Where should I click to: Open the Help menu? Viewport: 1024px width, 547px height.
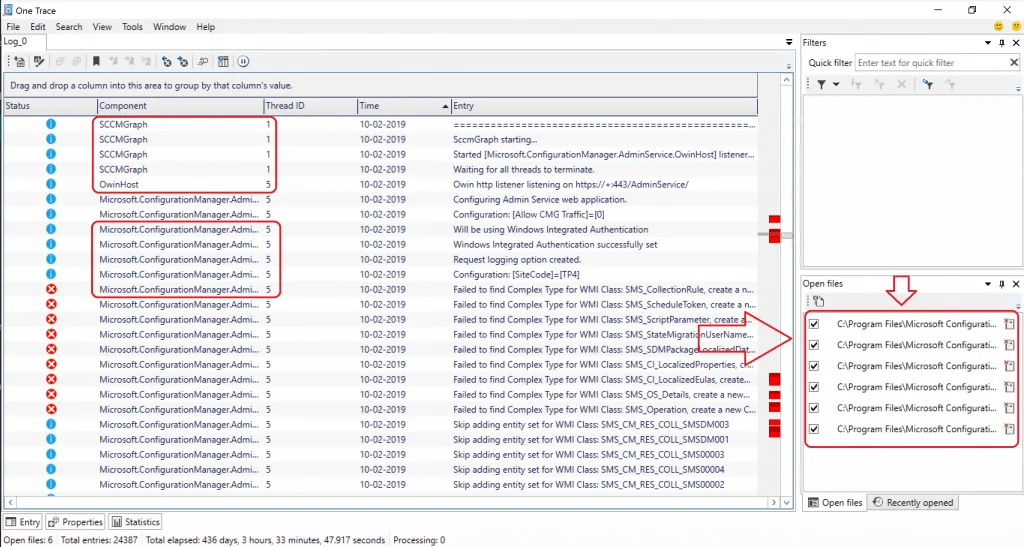coord(206,27)
